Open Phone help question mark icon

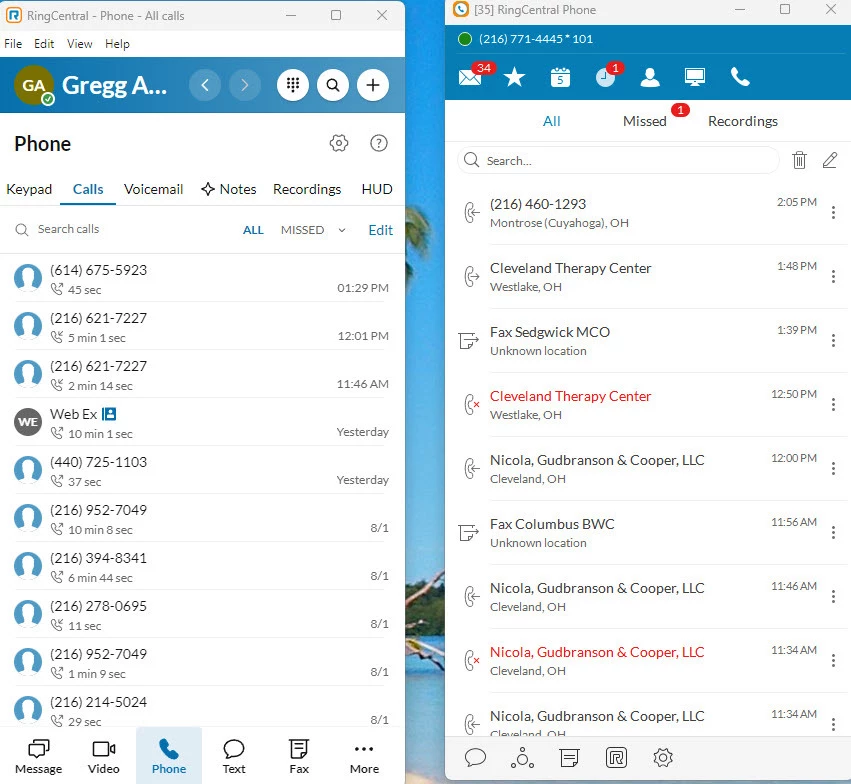(x=379, y=143)
